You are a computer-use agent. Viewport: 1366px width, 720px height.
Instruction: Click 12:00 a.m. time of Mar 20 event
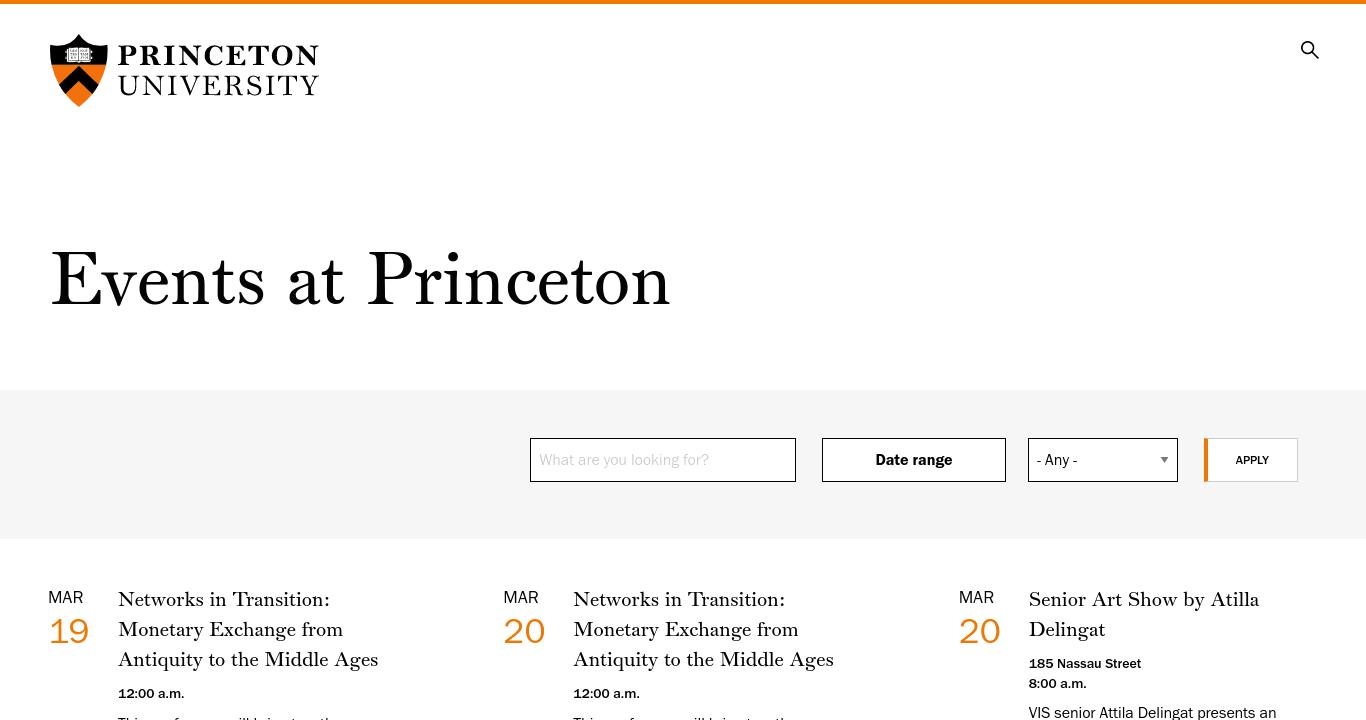(606, 693)
